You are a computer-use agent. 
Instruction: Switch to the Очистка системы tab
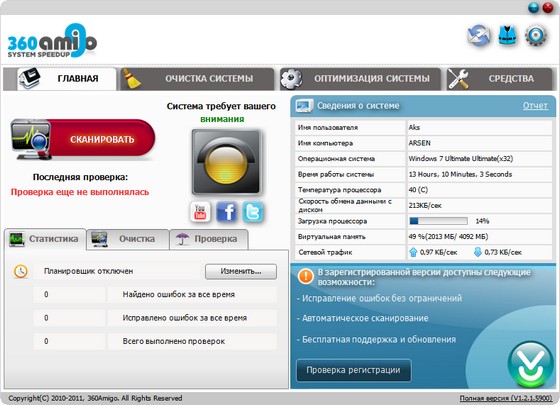click(x=197, y=79)
